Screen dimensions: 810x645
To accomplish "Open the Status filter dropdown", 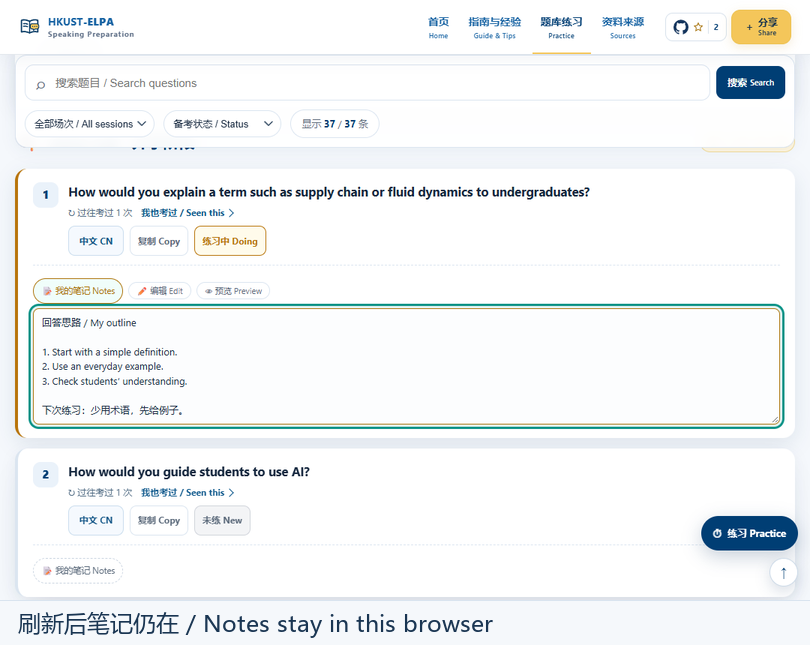I will pos(222,124).
